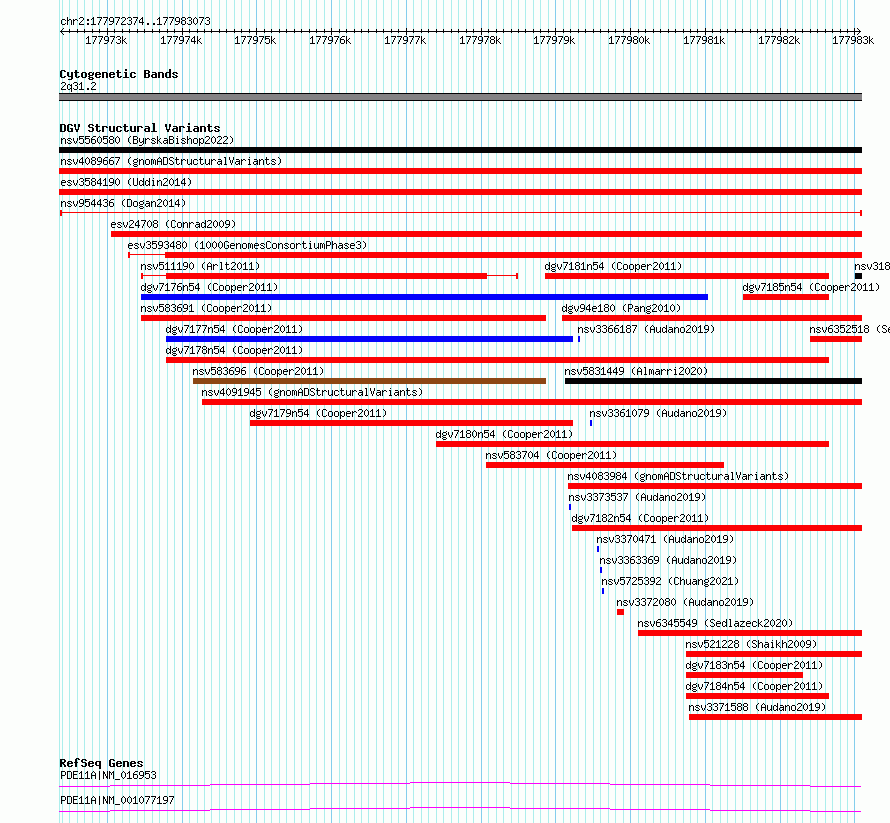Select dgv7178n54 (Cooper2011) label
The image size is (890, 823).
234,350
